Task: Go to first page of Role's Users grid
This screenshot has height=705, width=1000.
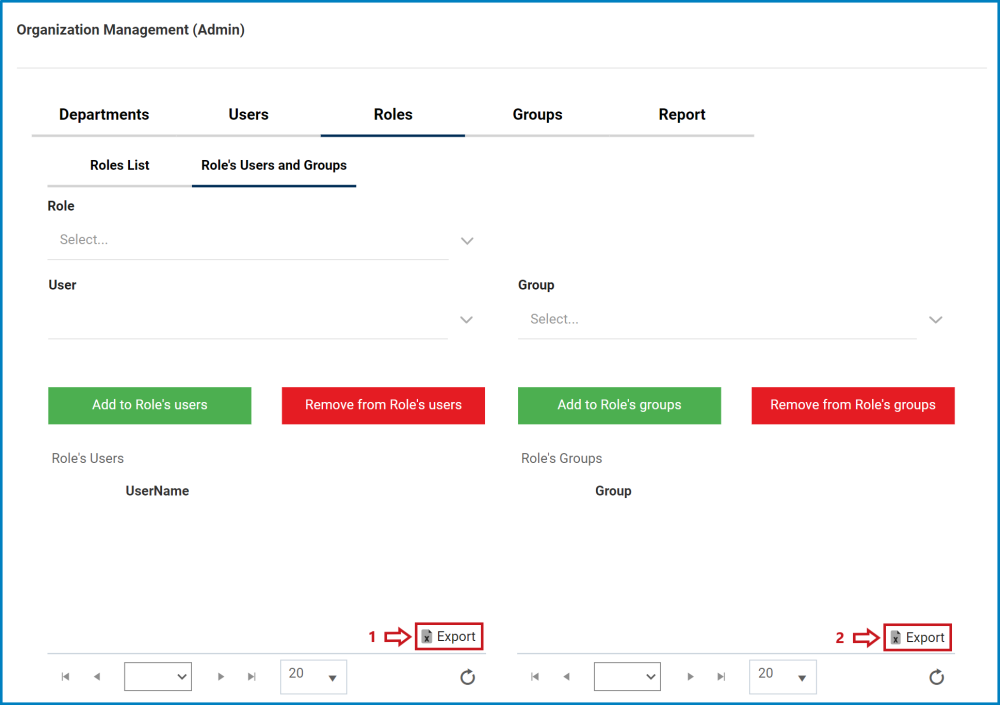Action: pyautogui.click(x=65, y=676)
